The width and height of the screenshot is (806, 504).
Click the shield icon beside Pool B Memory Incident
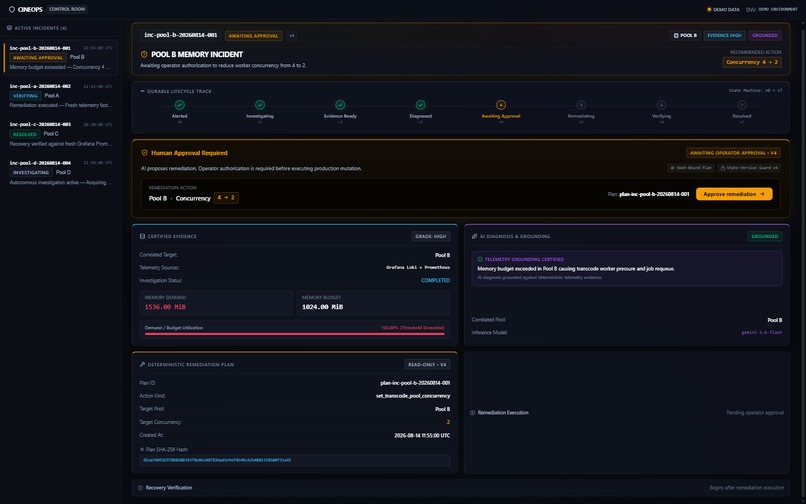point(144,55)
